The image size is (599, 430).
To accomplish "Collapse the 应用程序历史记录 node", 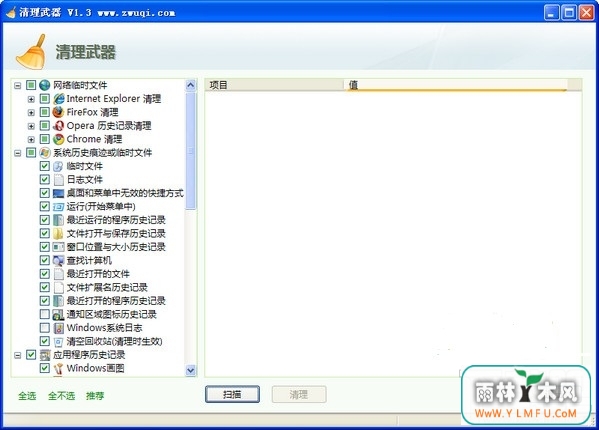I will pyautogui.click(x=18, y=355).
